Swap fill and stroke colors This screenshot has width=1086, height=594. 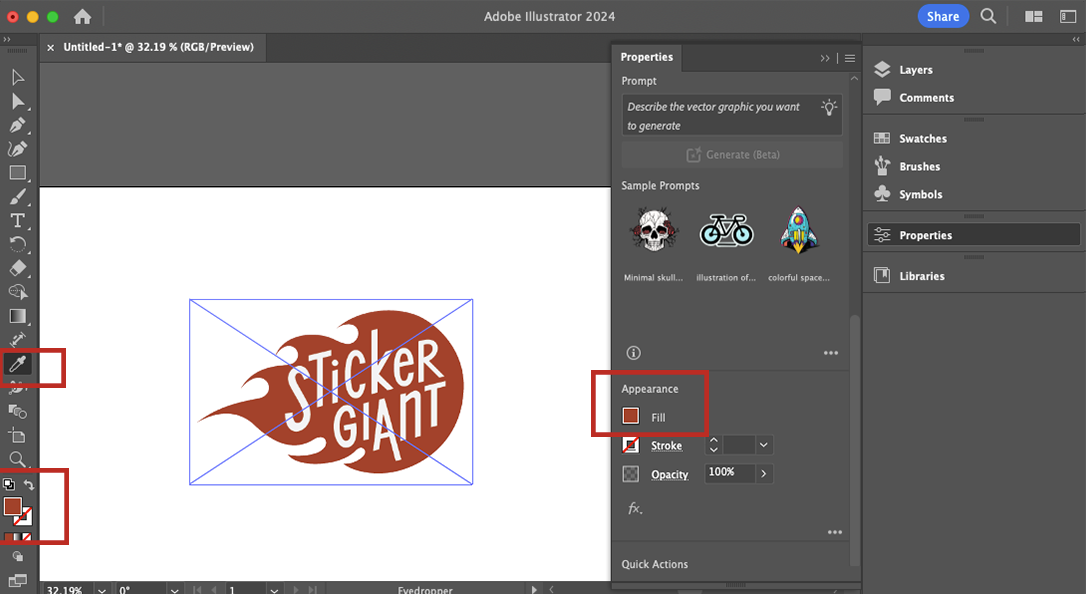click(x=28, y=485)
